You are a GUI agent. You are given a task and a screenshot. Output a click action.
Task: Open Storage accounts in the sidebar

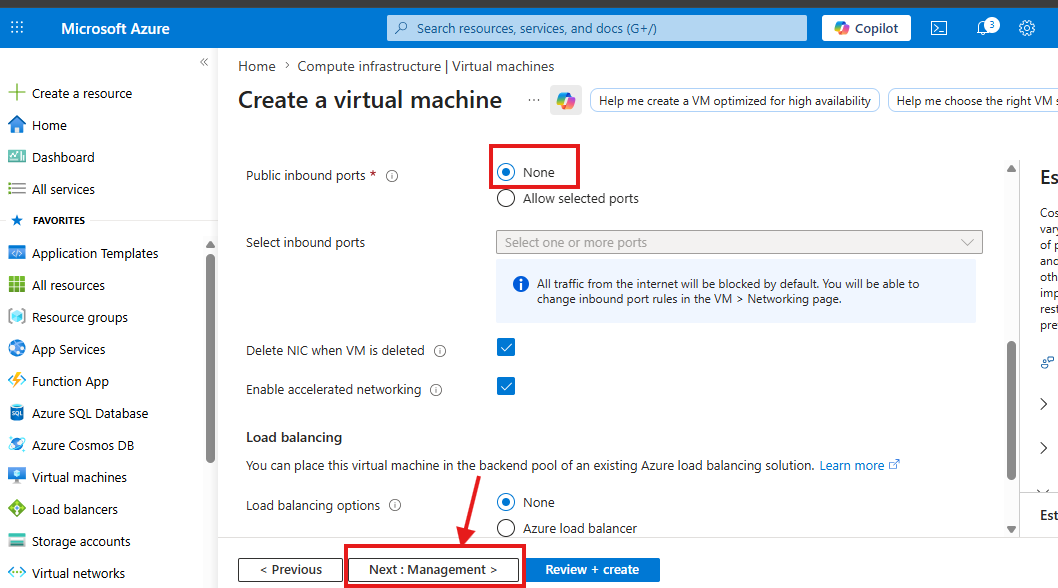[x=81, y=541]
